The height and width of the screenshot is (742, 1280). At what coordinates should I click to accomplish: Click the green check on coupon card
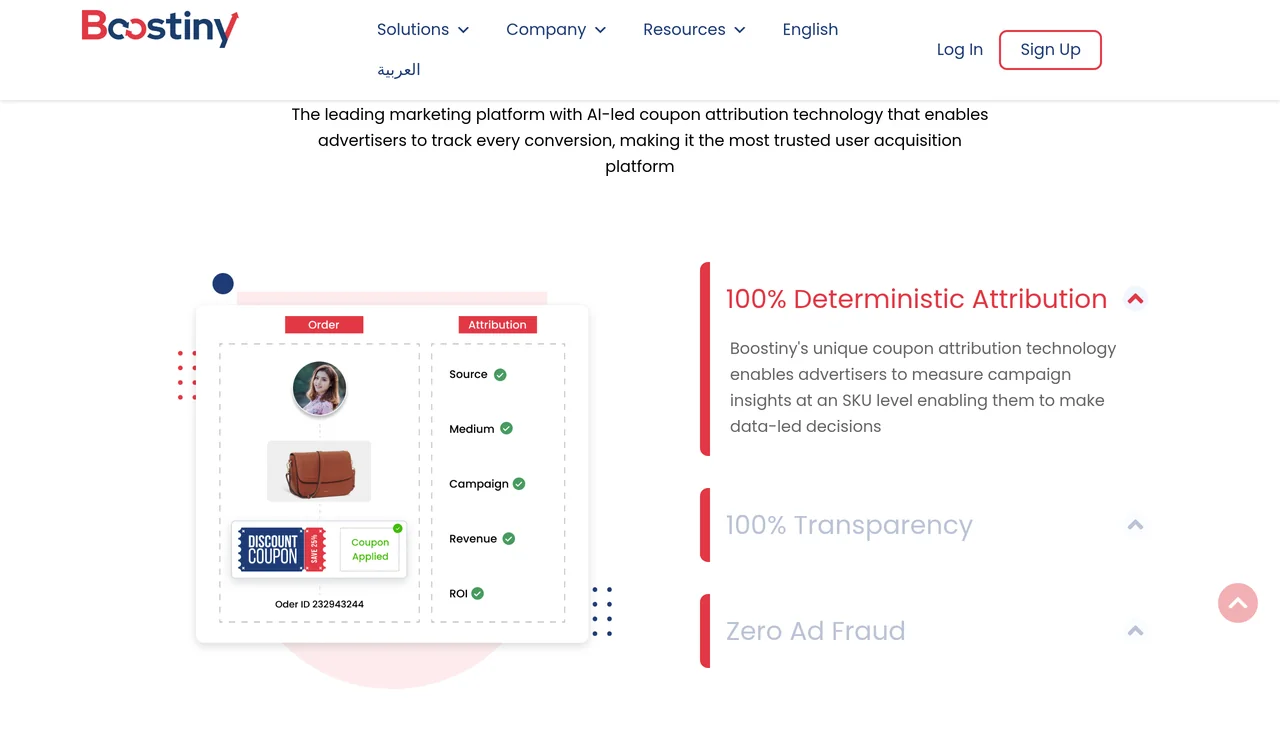pos(398,528)
